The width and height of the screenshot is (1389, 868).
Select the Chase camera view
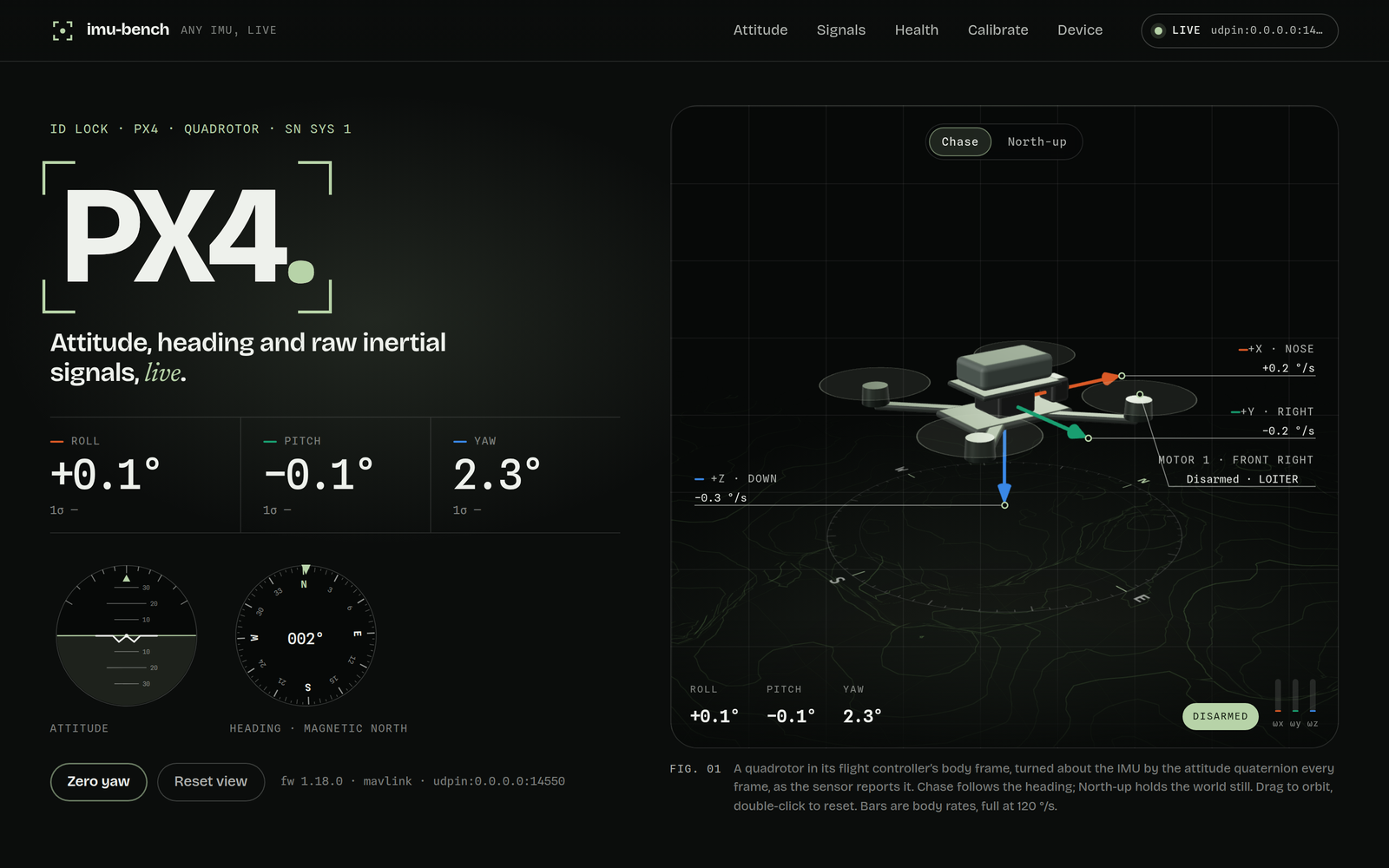960,141
